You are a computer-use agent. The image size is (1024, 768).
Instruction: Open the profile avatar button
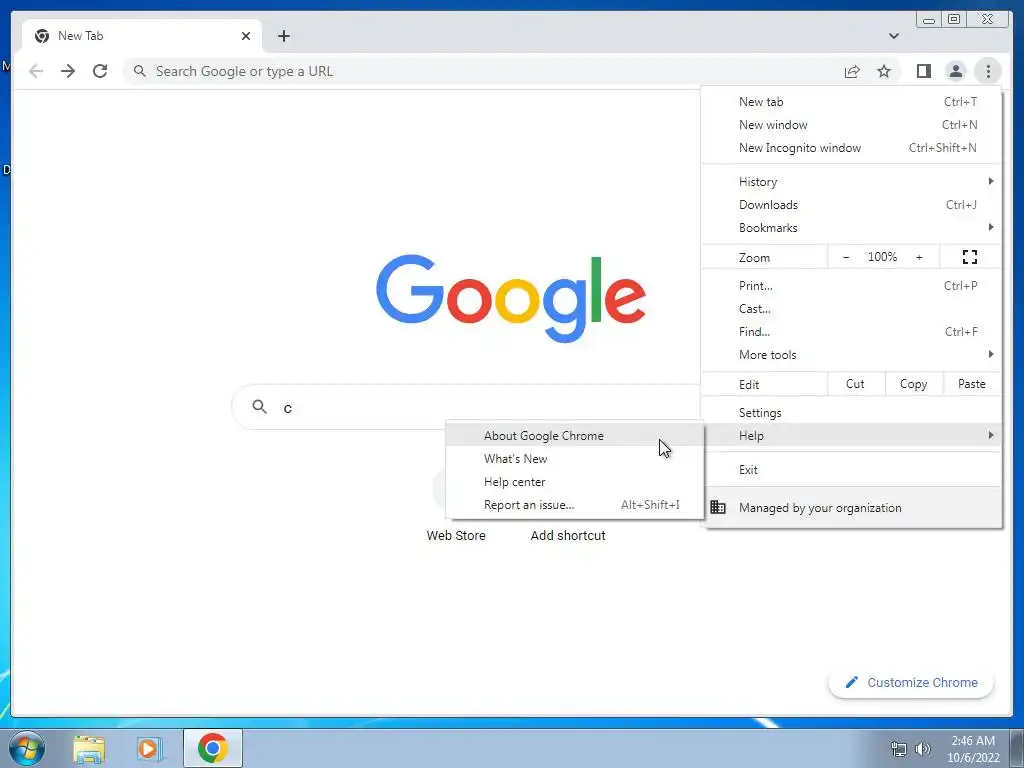pyautogui.click(x=955, y=71)
